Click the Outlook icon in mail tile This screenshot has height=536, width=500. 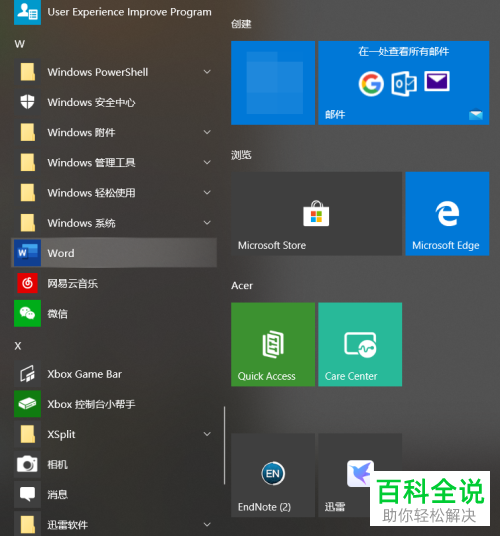pyautogui.click(x=404, y=84)
